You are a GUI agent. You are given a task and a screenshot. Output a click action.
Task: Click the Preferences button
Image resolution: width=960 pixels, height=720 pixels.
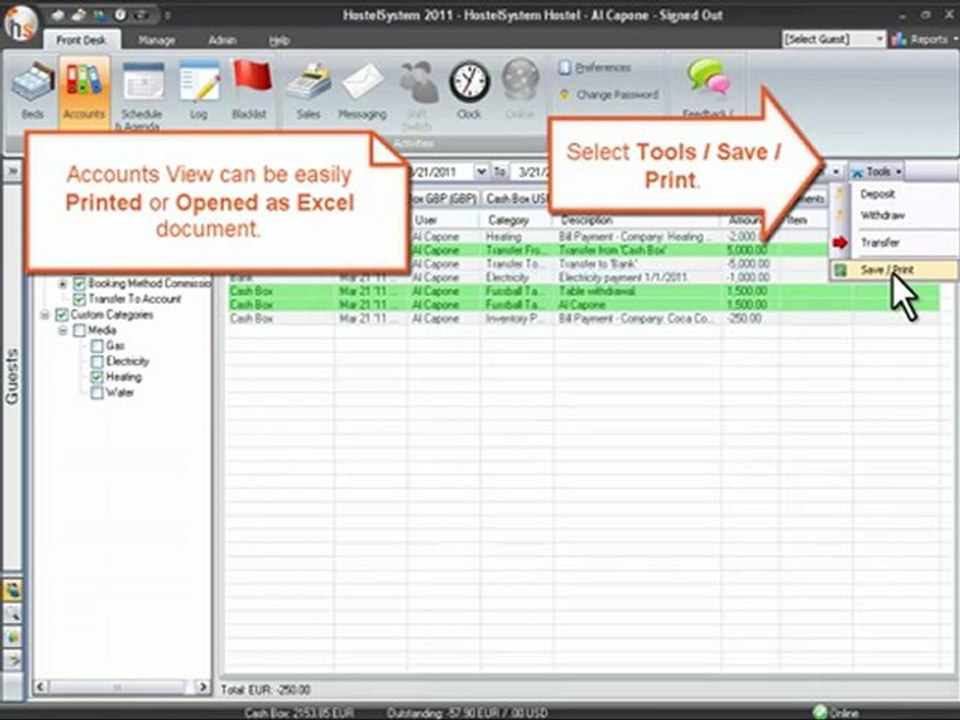point(595,67)
